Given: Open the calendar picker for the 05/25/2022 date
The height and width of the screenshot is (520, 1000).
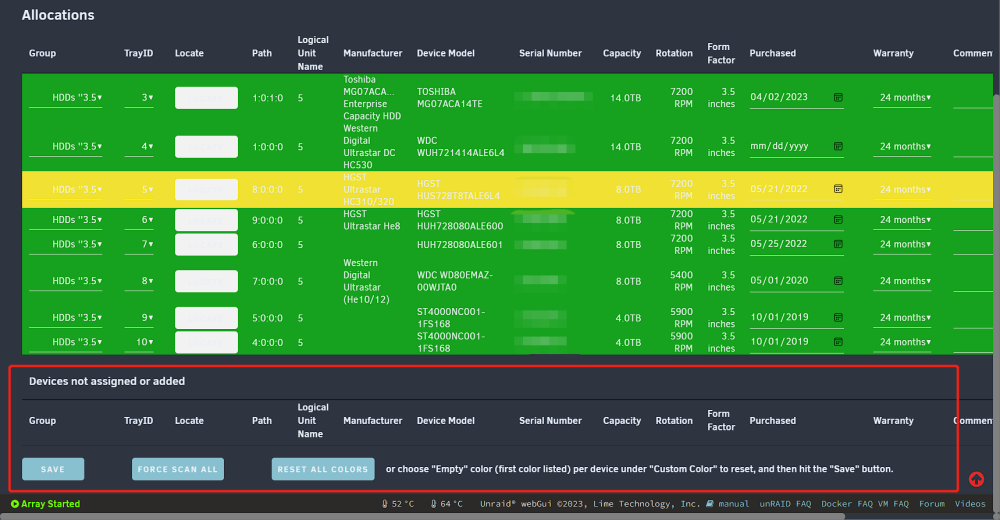Looking at the screenshot, I should coord(838,244).
